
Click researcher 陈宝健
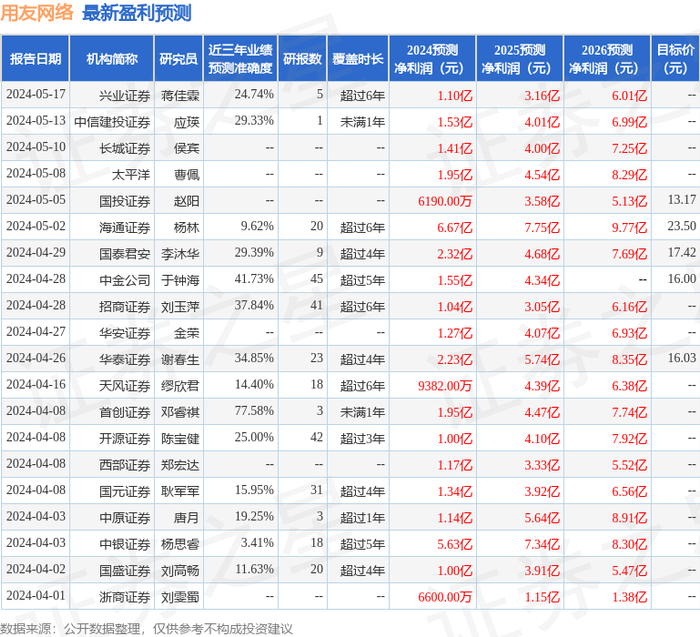180,438
